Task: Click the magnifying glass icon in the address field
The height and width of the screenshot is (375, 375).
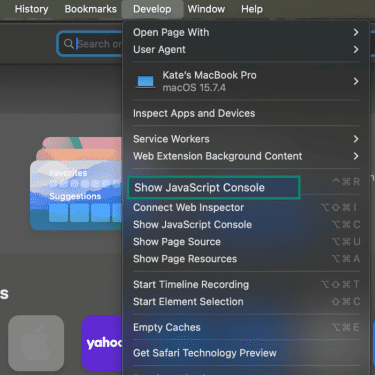Action: coord(68,44)
